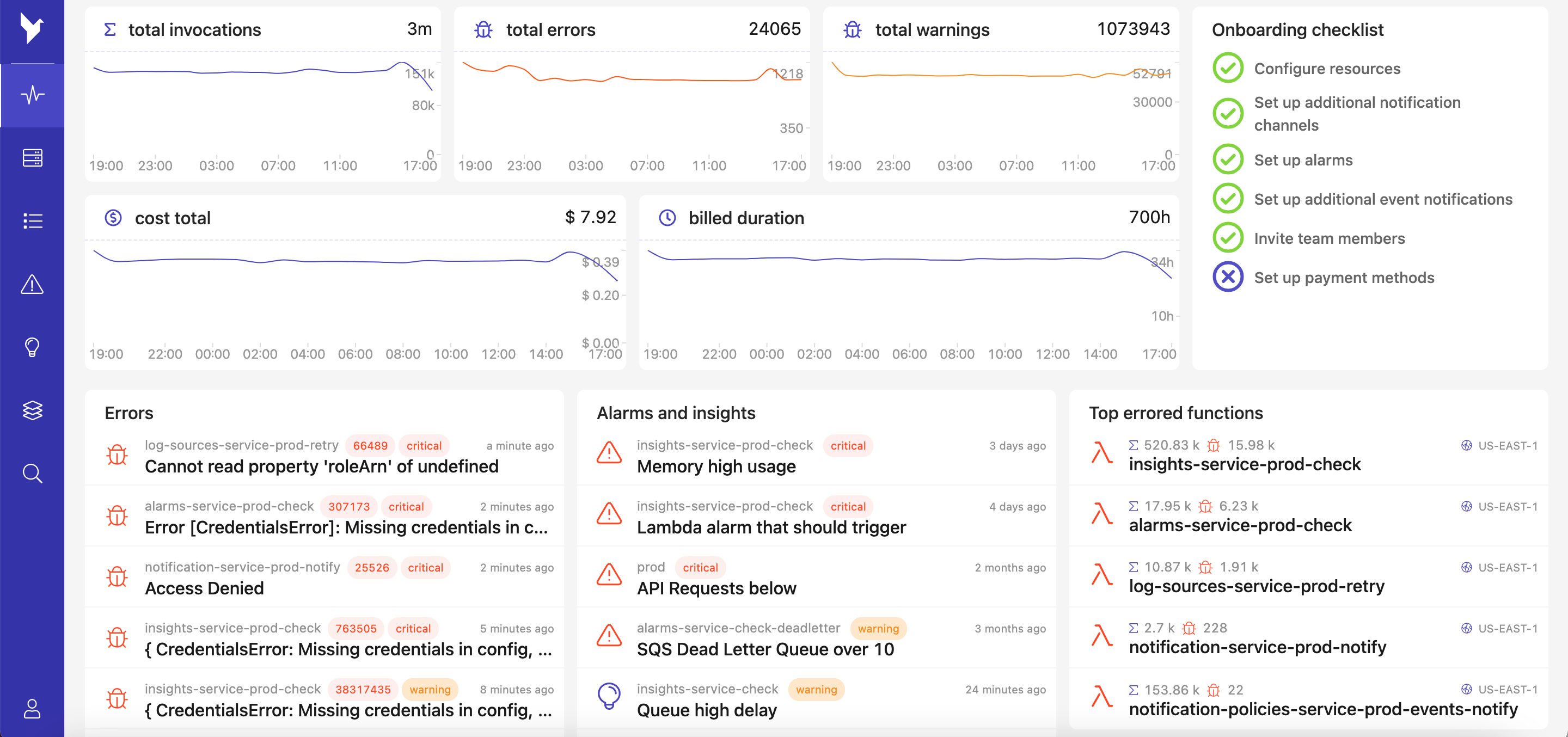Click the critical badge on Access Denied error
This screenshot has height=737, width=1568.
pos(425,567)
